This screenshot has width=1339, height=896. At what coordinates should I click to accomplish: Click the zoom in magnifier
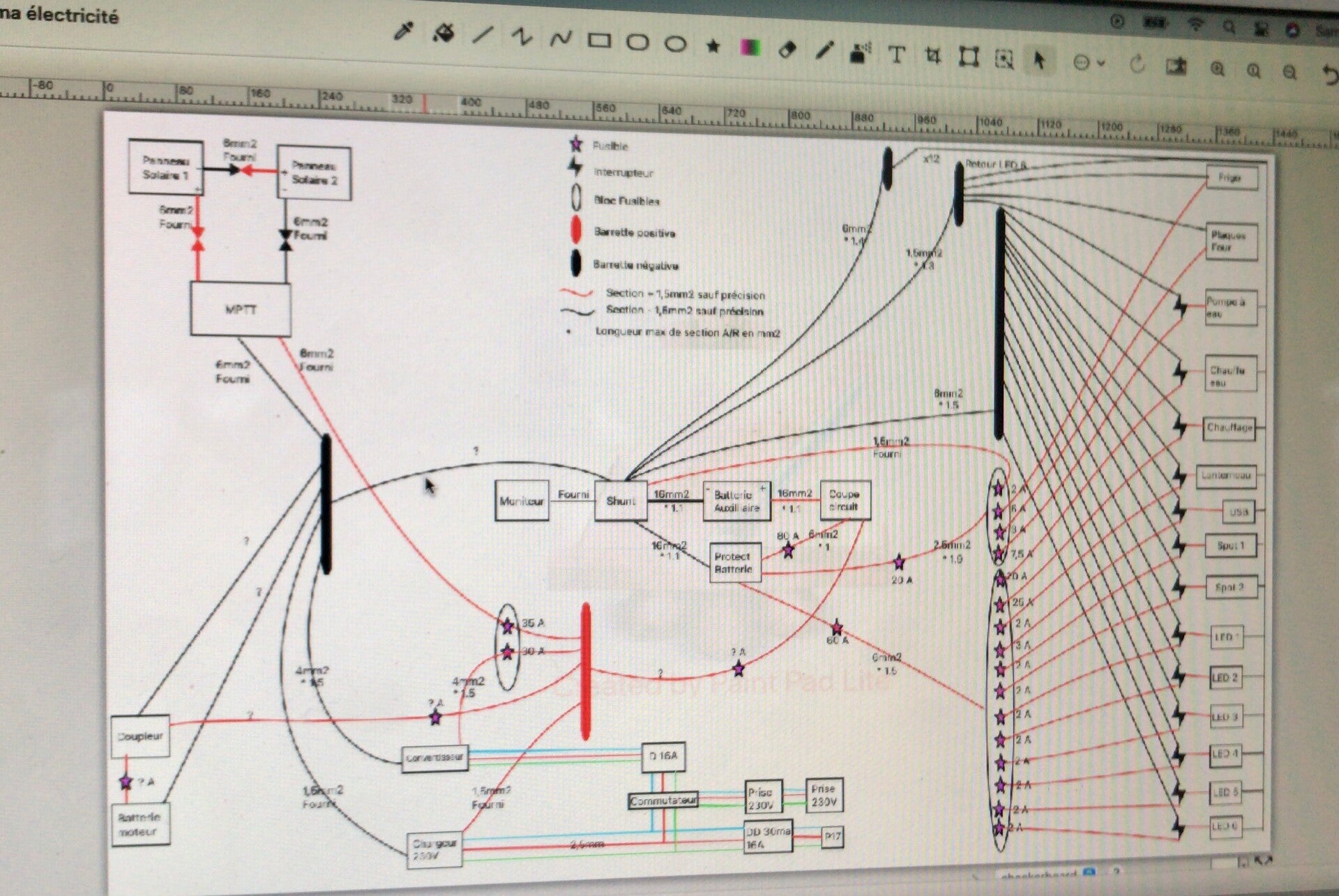point(1218,68)
